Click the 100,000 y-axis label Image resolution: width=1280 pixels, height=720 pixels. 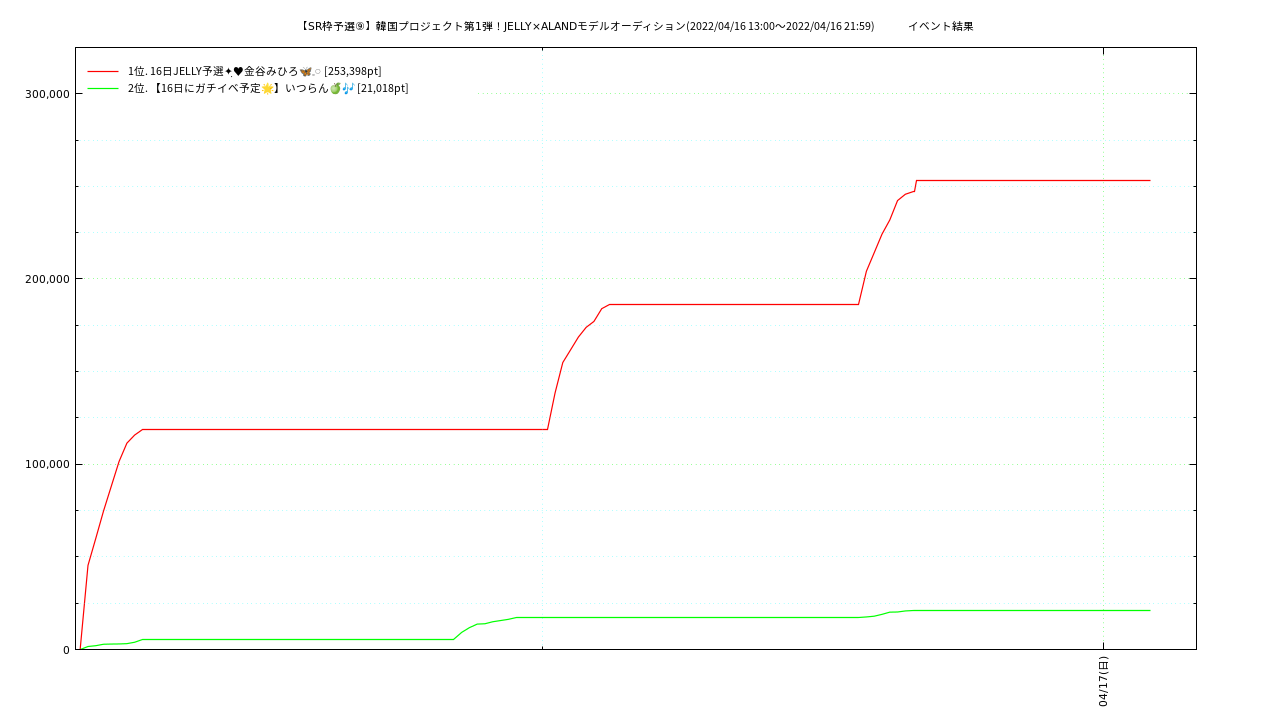pos(47,464)
